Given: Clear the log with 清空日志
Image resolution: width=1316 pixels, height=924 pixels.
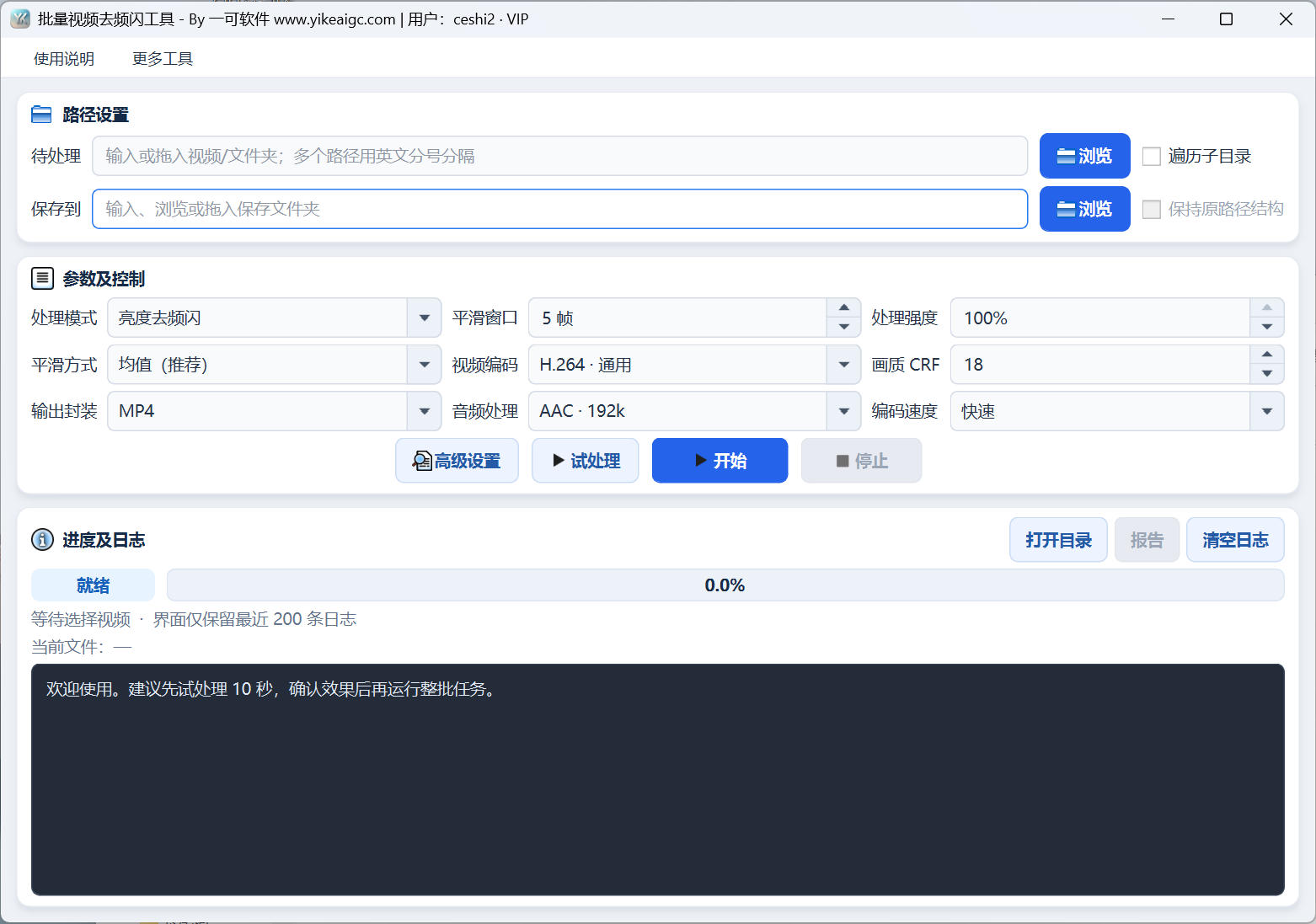Looking at the screenshot, I should tap(1235, 540).
